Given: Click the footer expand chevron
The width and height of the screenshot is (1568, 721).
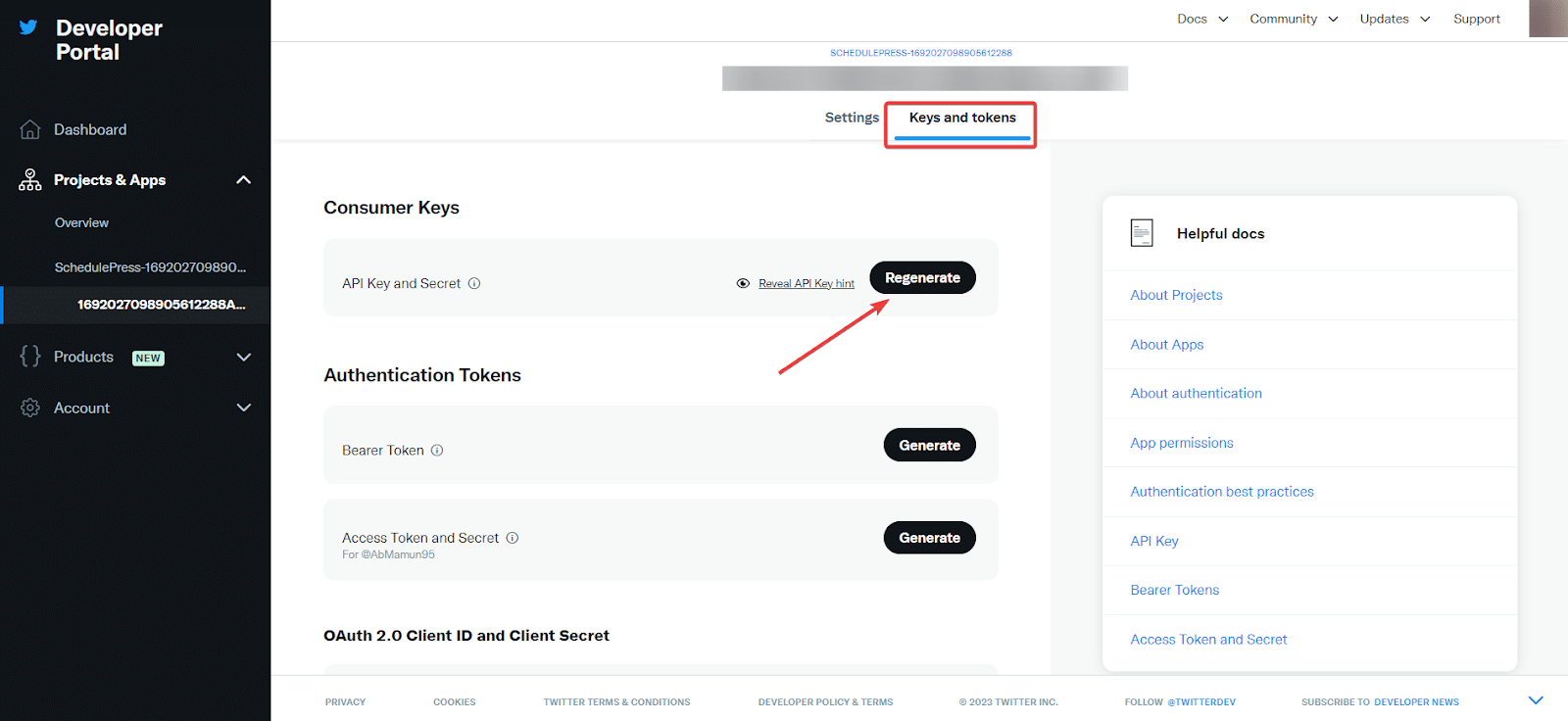Looking at the screenshot, I should (1536, 700).
